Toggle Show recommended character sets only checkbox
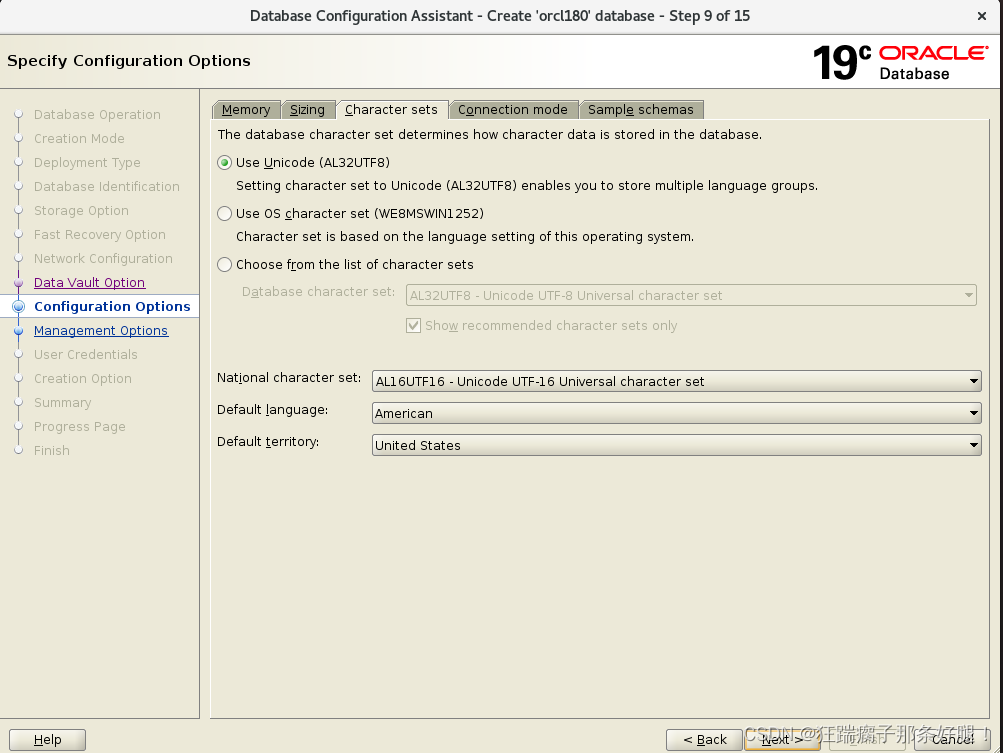 [x=414, y=326]
